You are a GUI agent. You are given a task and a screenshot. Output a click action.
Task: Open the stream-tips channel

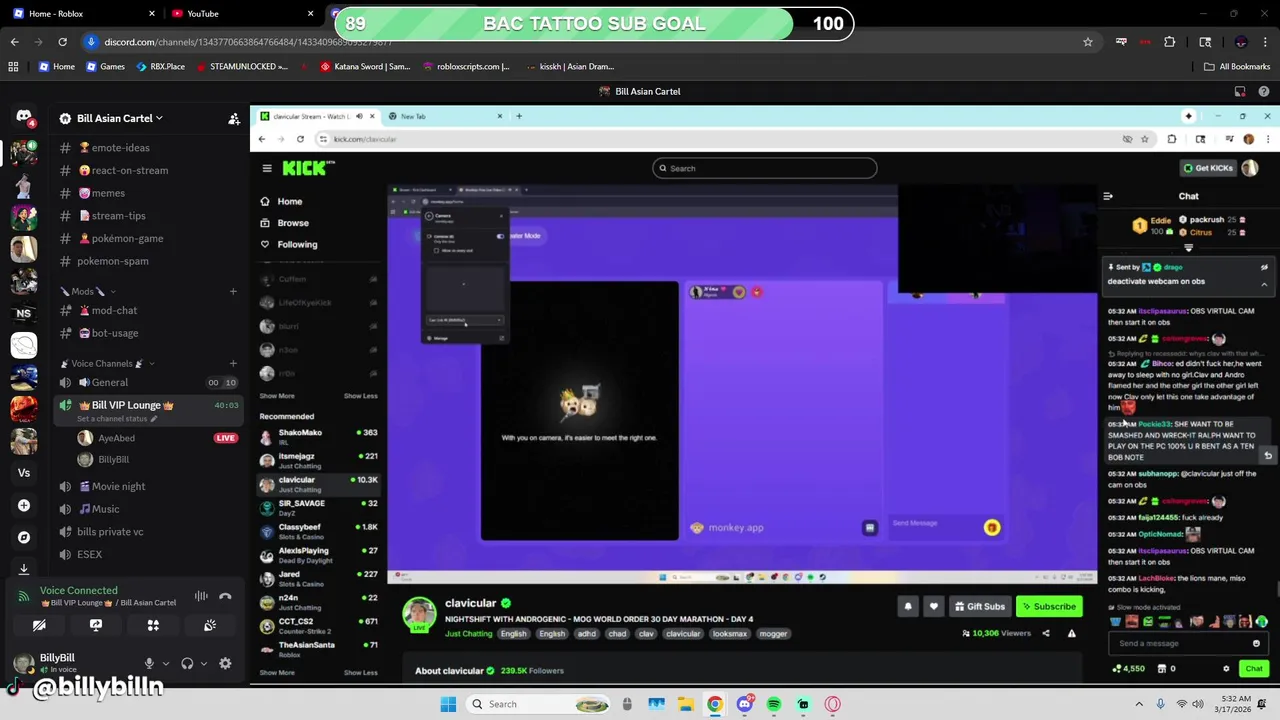point(150,215)
